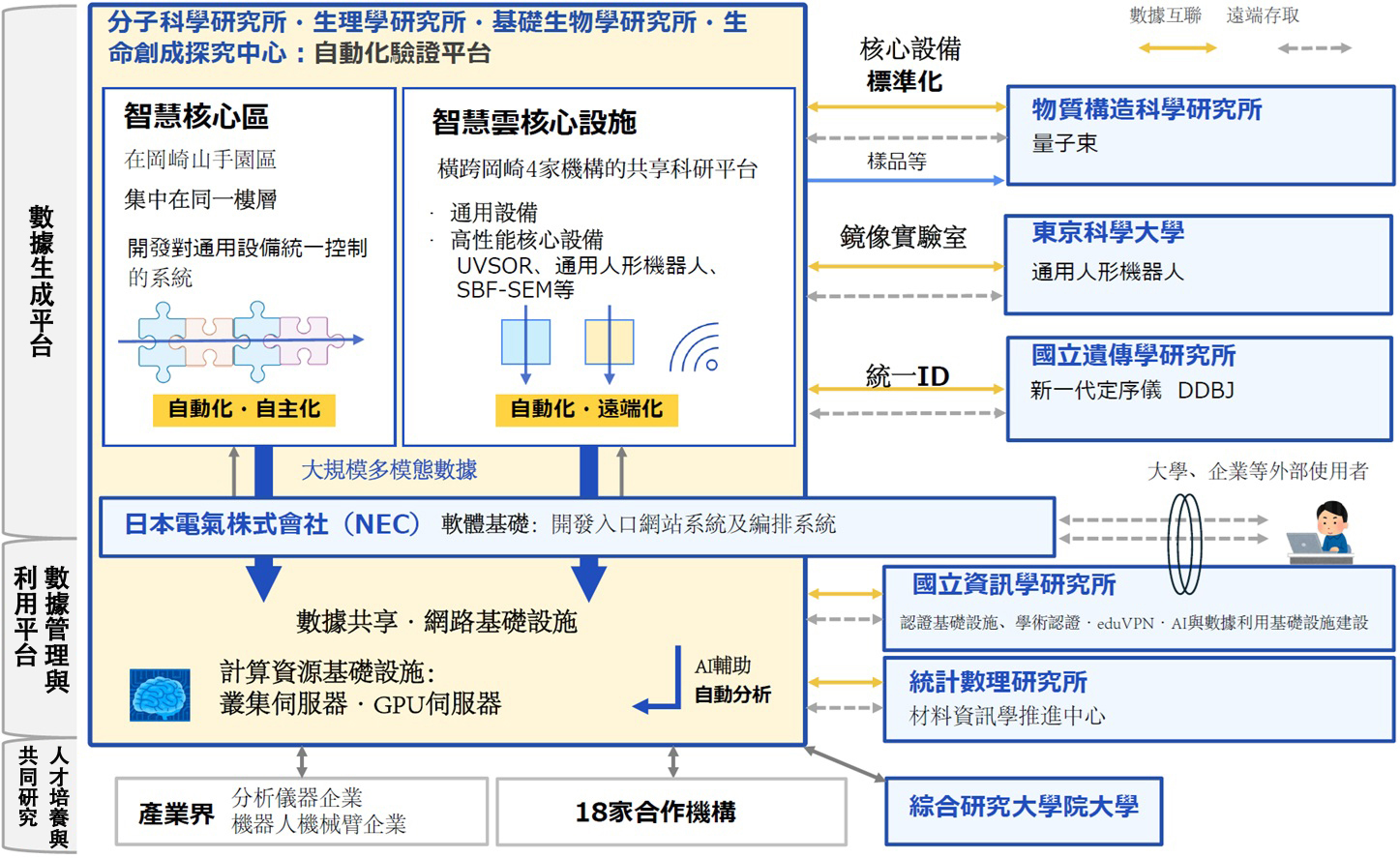Click the 日本電氣株式會社（NEC） title
Viewport: 1400px width, 858px height.
tap(274, 524)
